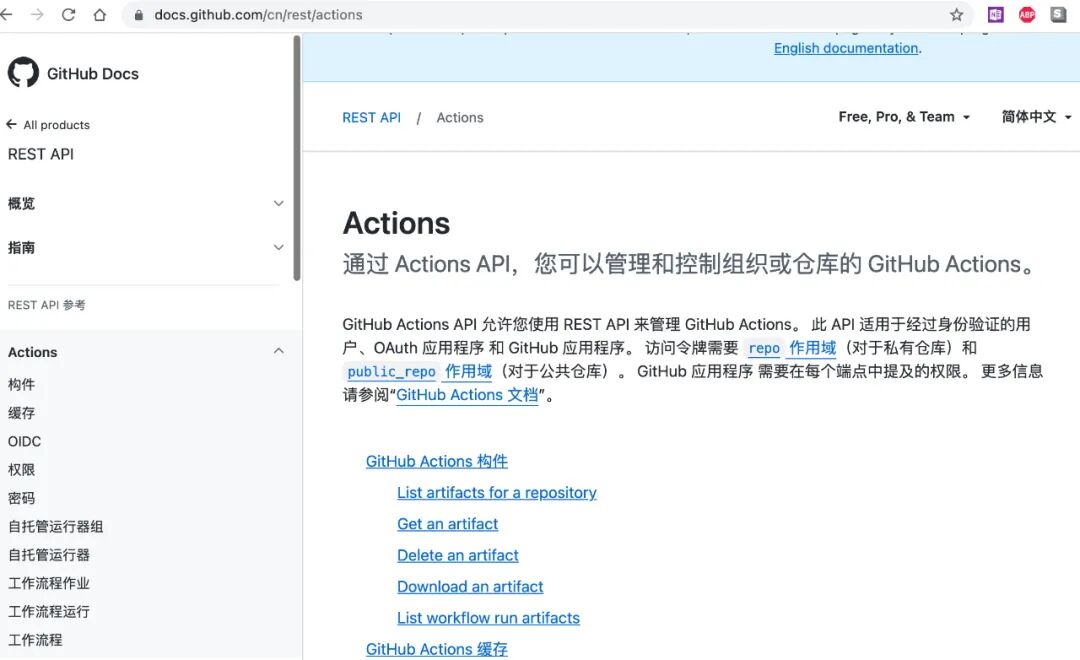This screenshot has width=1080, height=660.
Task: Click REST API breadcrumb
Action: (x=371, y=118)
